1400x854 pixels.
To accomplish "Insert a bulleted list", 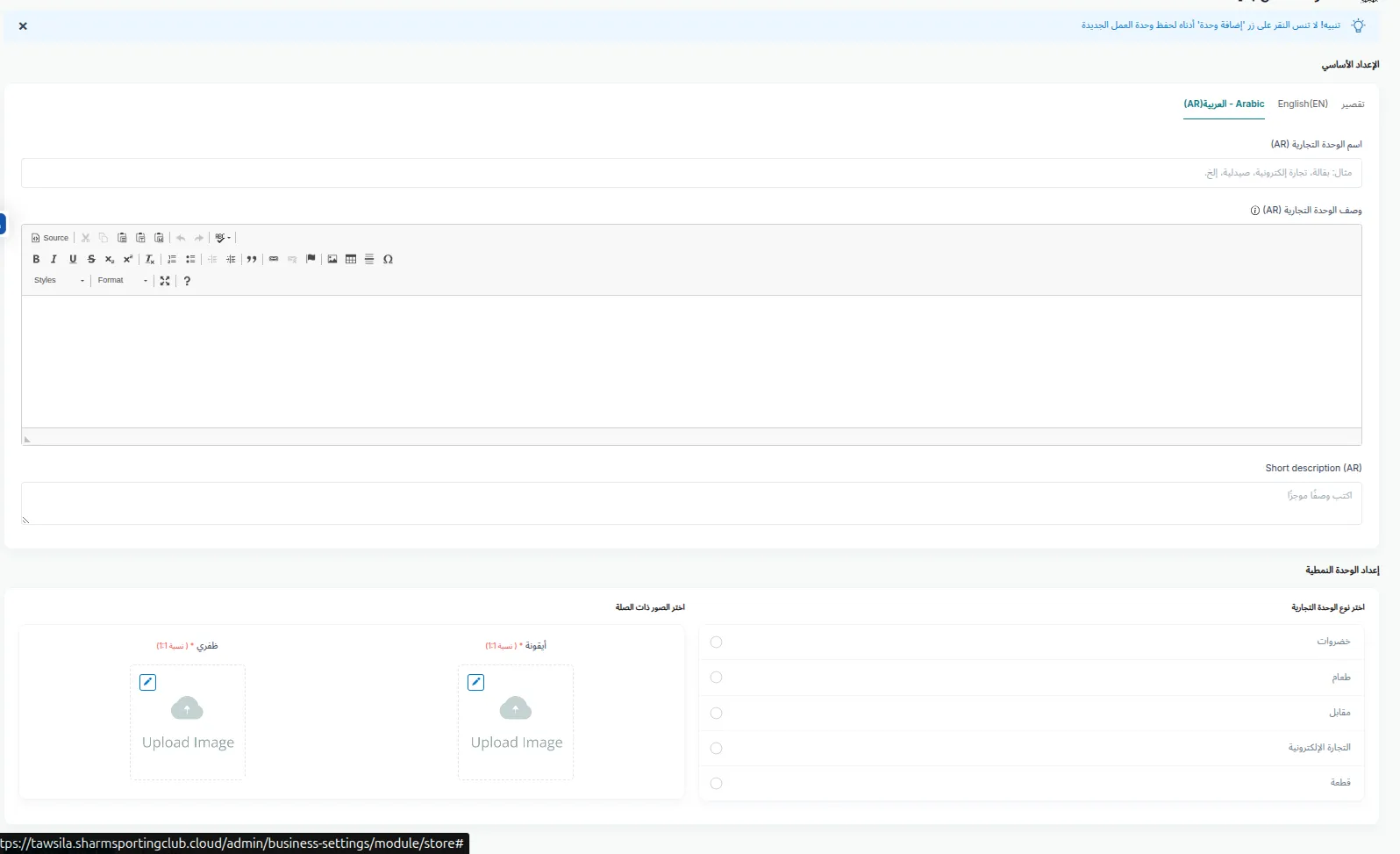I will pos(190,259).
